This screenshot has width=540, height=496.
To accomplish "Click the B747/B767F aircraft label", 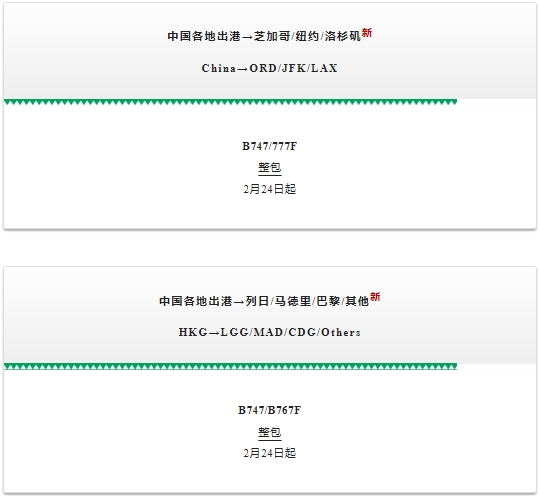I will [x=270, y=410].
